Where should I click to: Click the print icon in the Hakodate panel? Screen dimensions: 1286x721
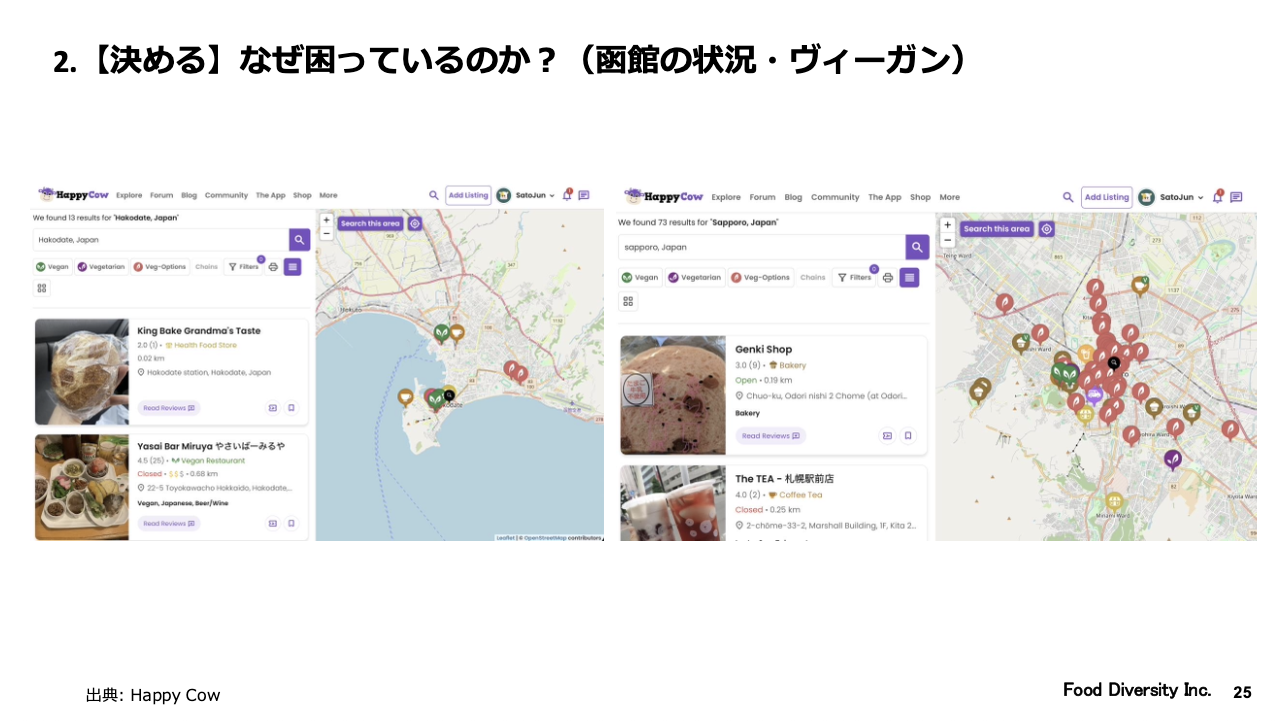273,267
